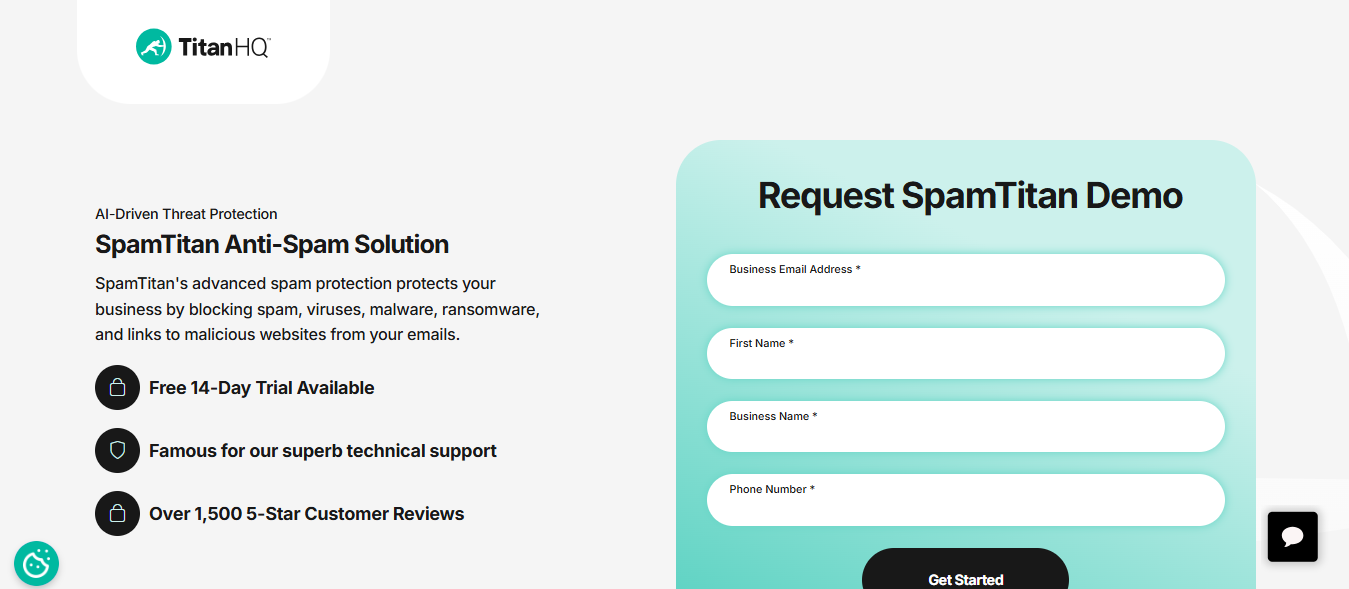Click Famous for our superb technical support
The image size is (1349, 589).
[x=323, y=451]
